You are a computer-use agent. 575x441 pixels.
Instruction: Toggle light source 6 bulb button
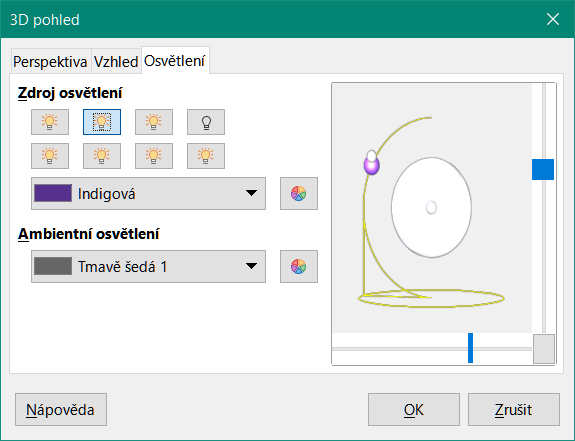pos(102,156)
